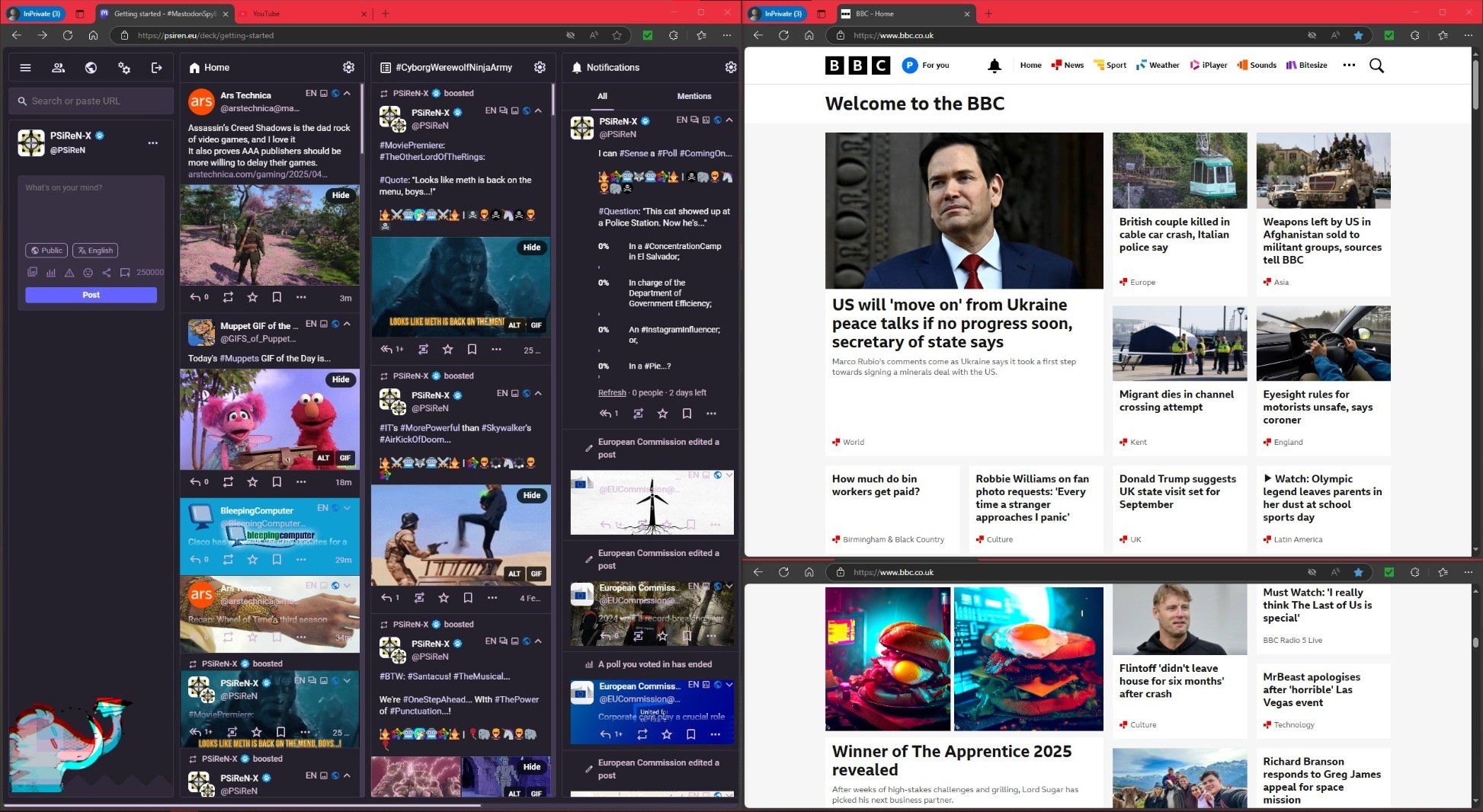Focus the 'Search or paste URL' field
This screenshot has height=812, width=1483.
pyautogui.click(x=91, y=101)
